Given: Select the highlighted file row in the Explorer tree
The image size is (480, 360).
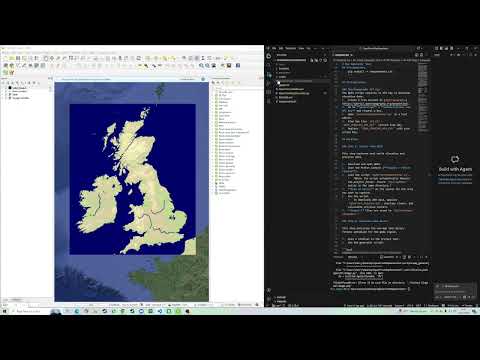Looking at the screenshot, I should (x=302, y=81).
